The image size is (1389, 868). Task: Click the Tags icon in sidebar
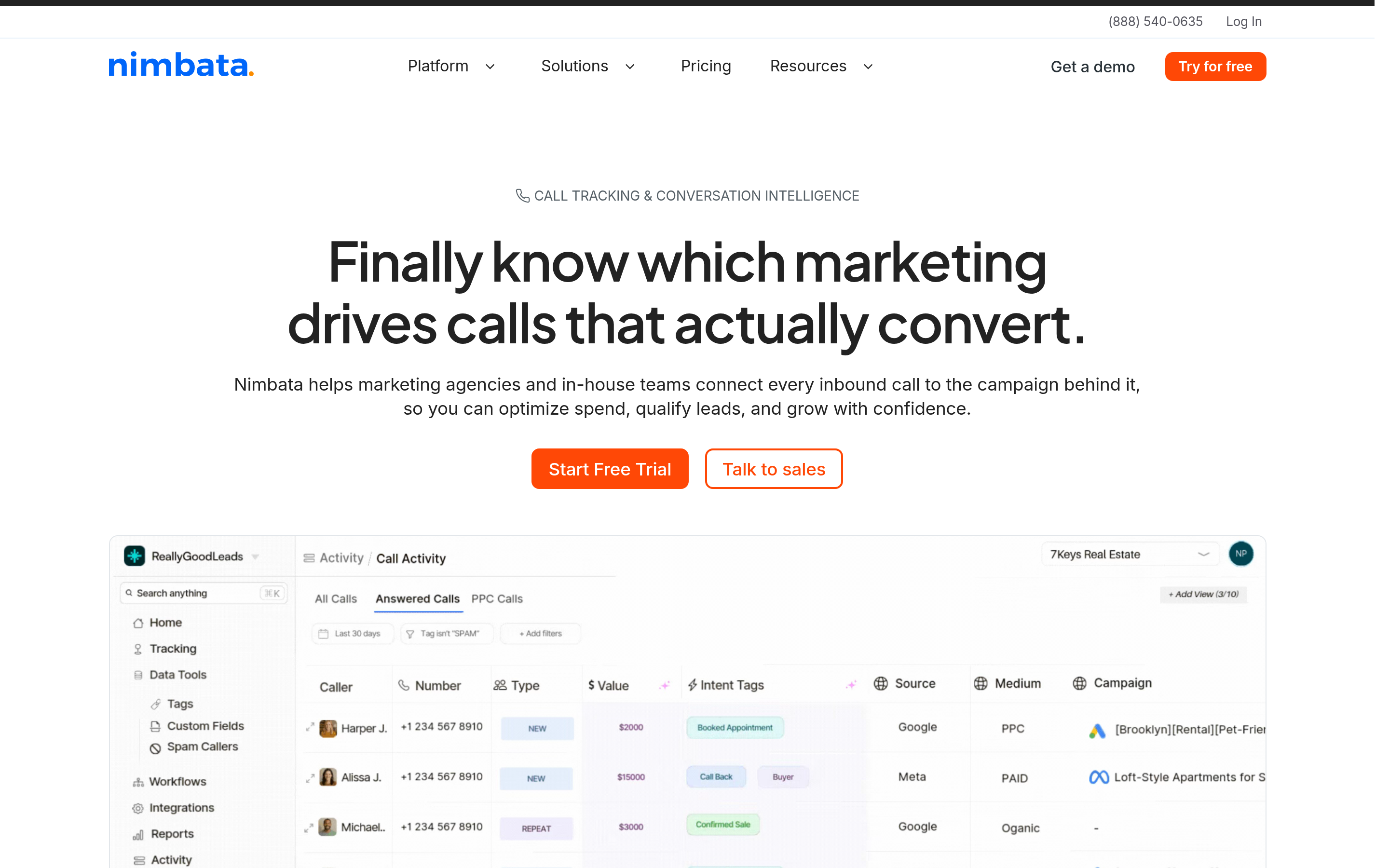click(156, 704)
